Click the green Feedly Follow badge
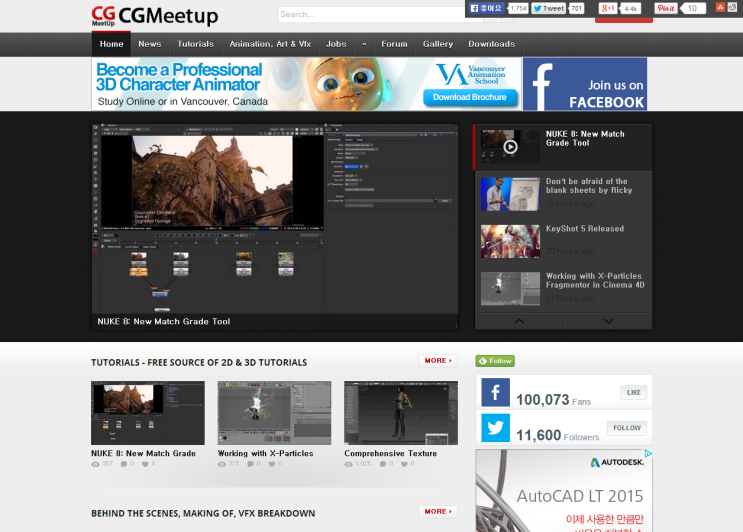Viewport: 743px width, 532px height. click(495, 361)
